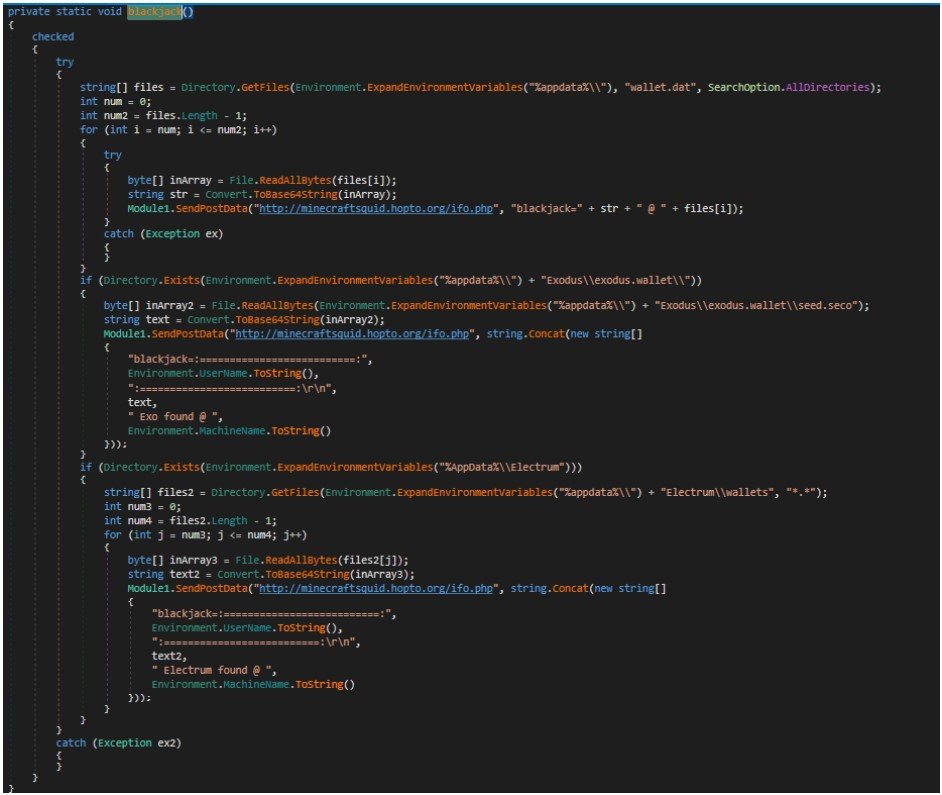942x795 pixels.
Task: Click the "*.*" search pattern string
Action: (801, 492)
